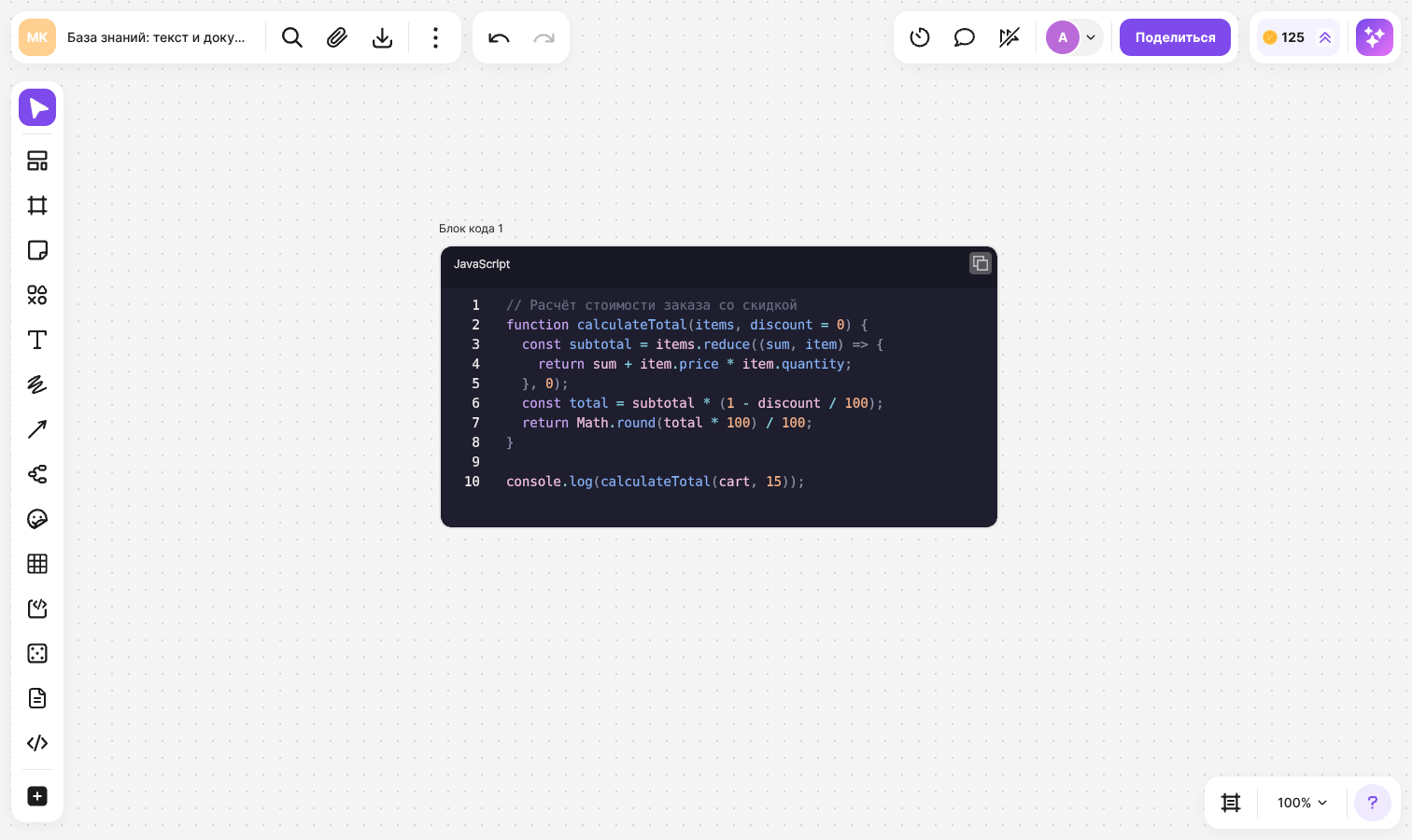1412x840 pixels.
Task: Undo the last action
Action: pos(499,37)
